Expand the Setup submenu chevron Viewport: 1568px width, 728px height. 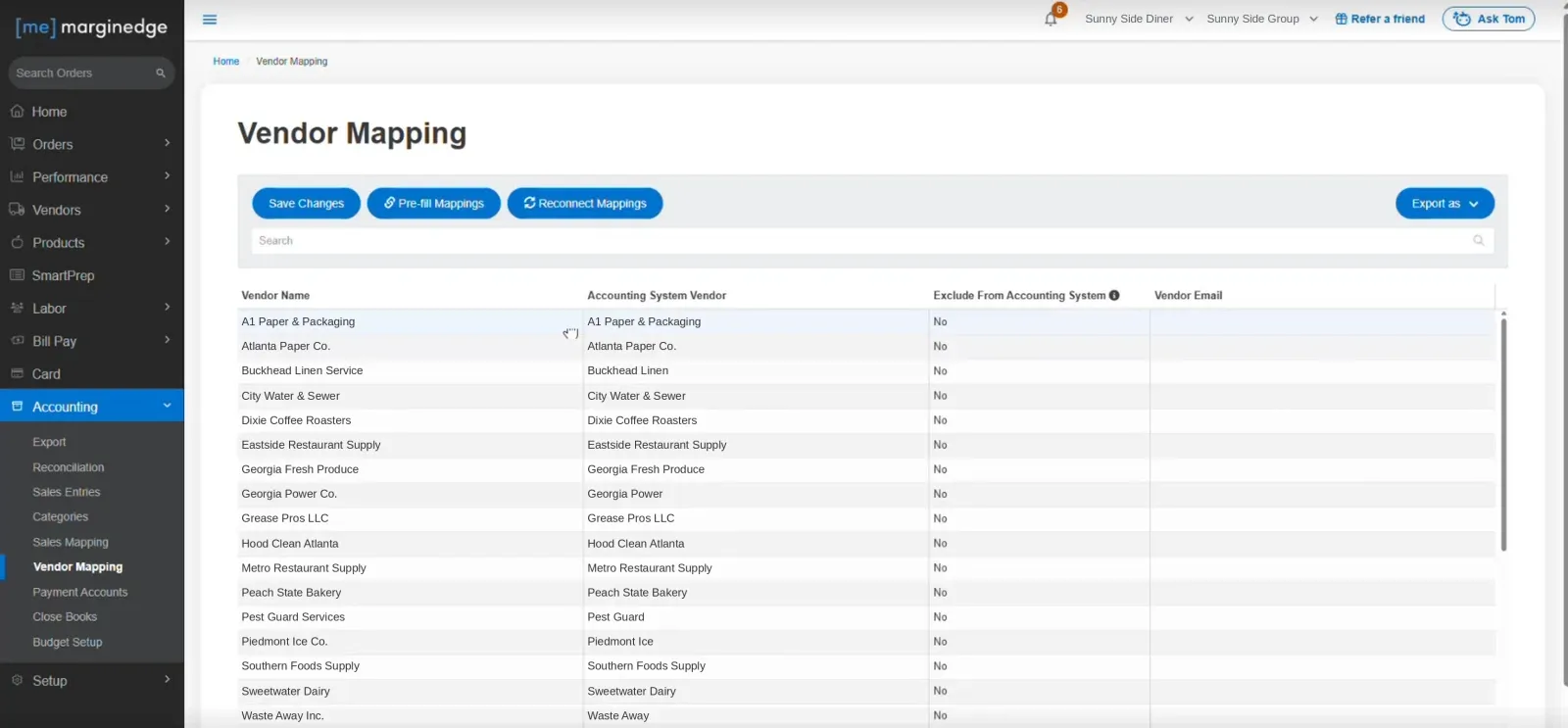tap(168, 679)
